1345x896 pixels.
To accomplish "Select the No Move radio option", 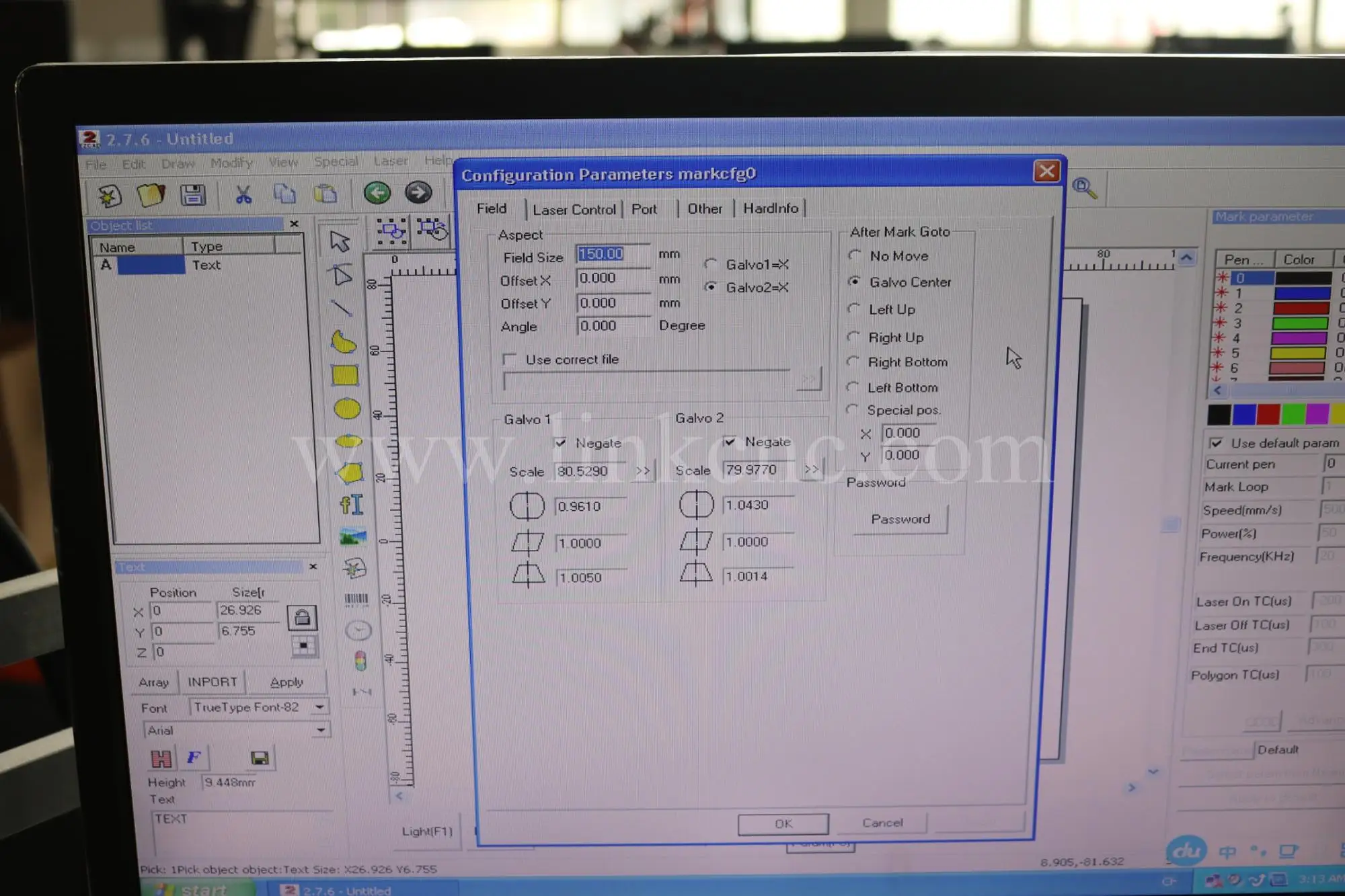I will click(x=855, y=256).
